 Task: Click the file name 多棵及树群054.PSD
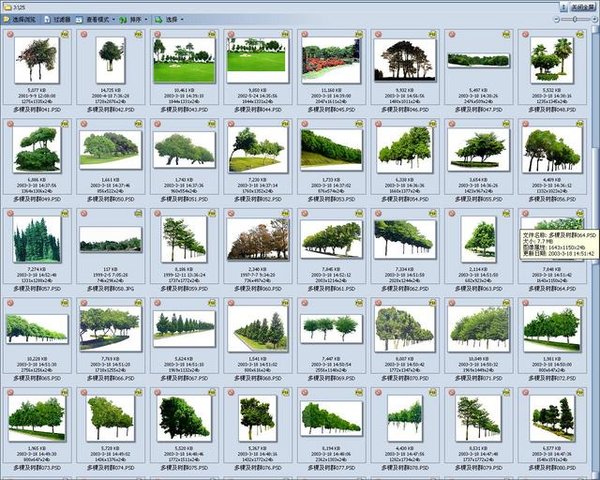click(405, 199)
